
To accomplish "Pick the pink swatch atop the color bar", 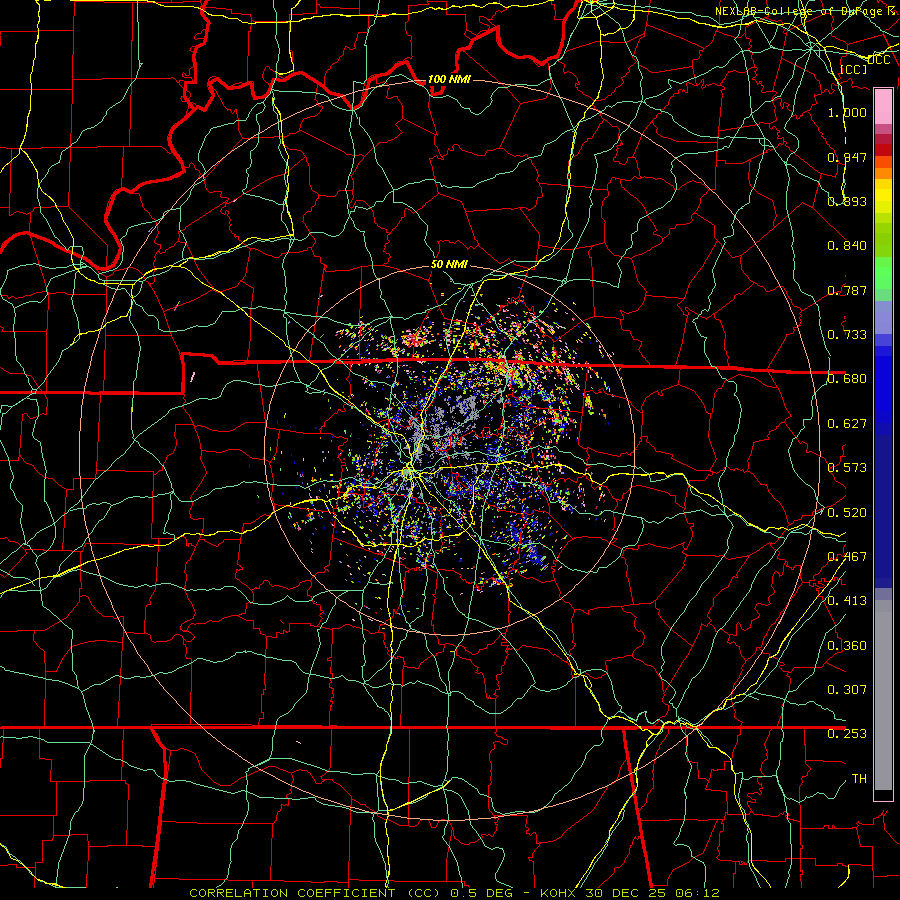I will (x=883, y=107).
